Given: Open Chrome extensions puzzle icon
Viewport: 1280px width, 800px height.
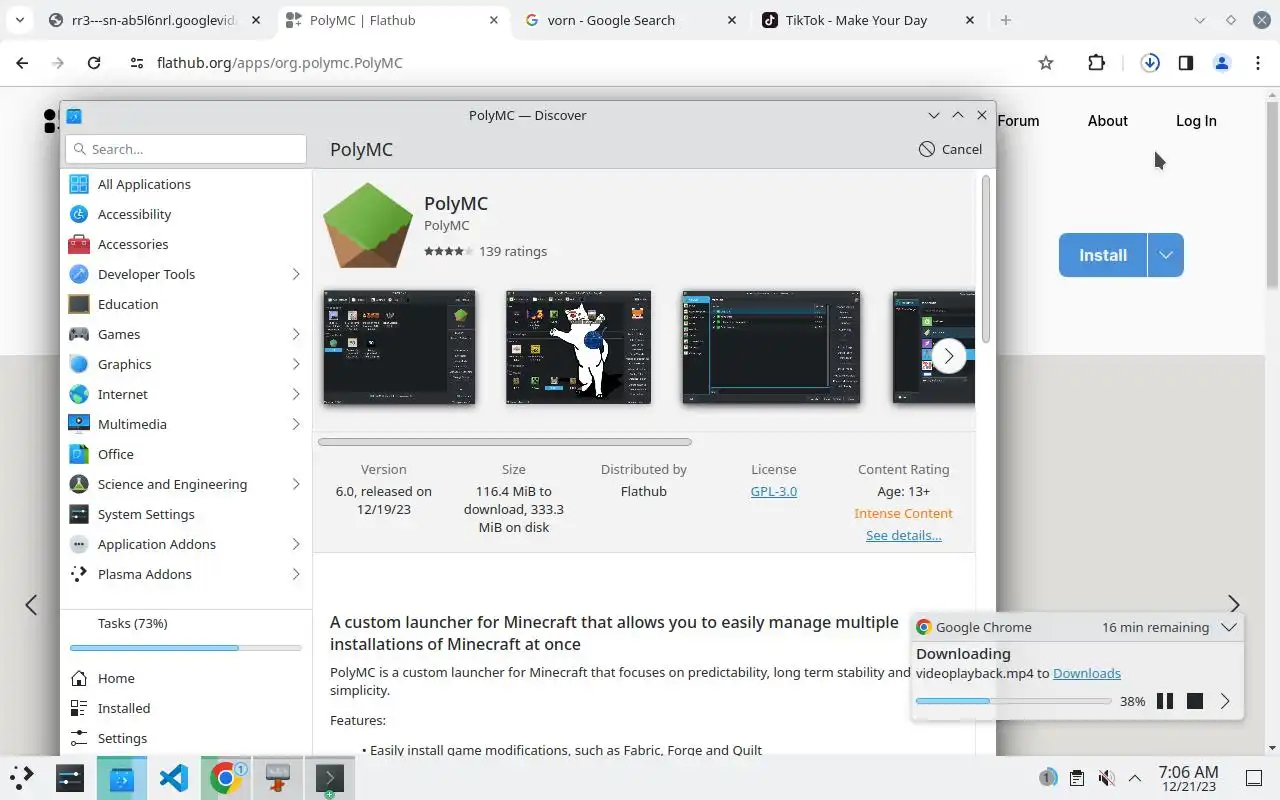Looking at the screenshot, I should [x=1096, y=62].
